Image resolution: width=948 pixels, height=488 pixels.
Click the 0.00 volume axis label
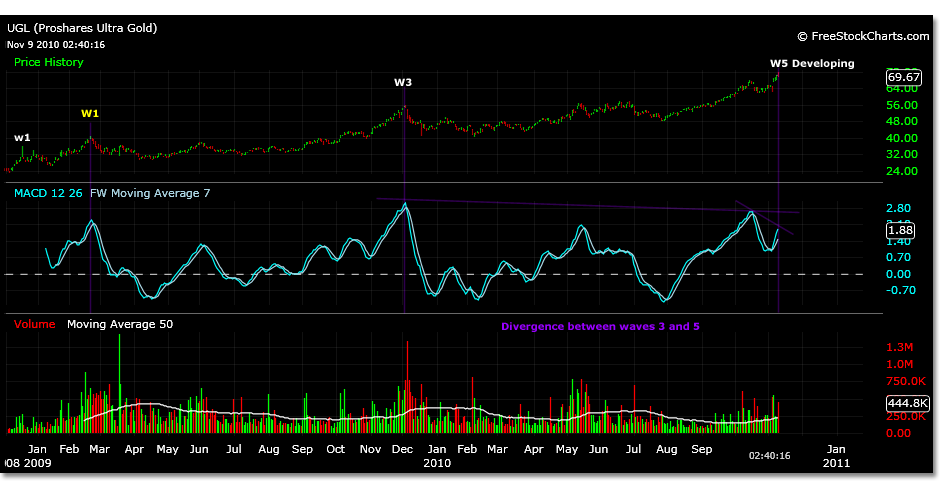click(898, 434)
